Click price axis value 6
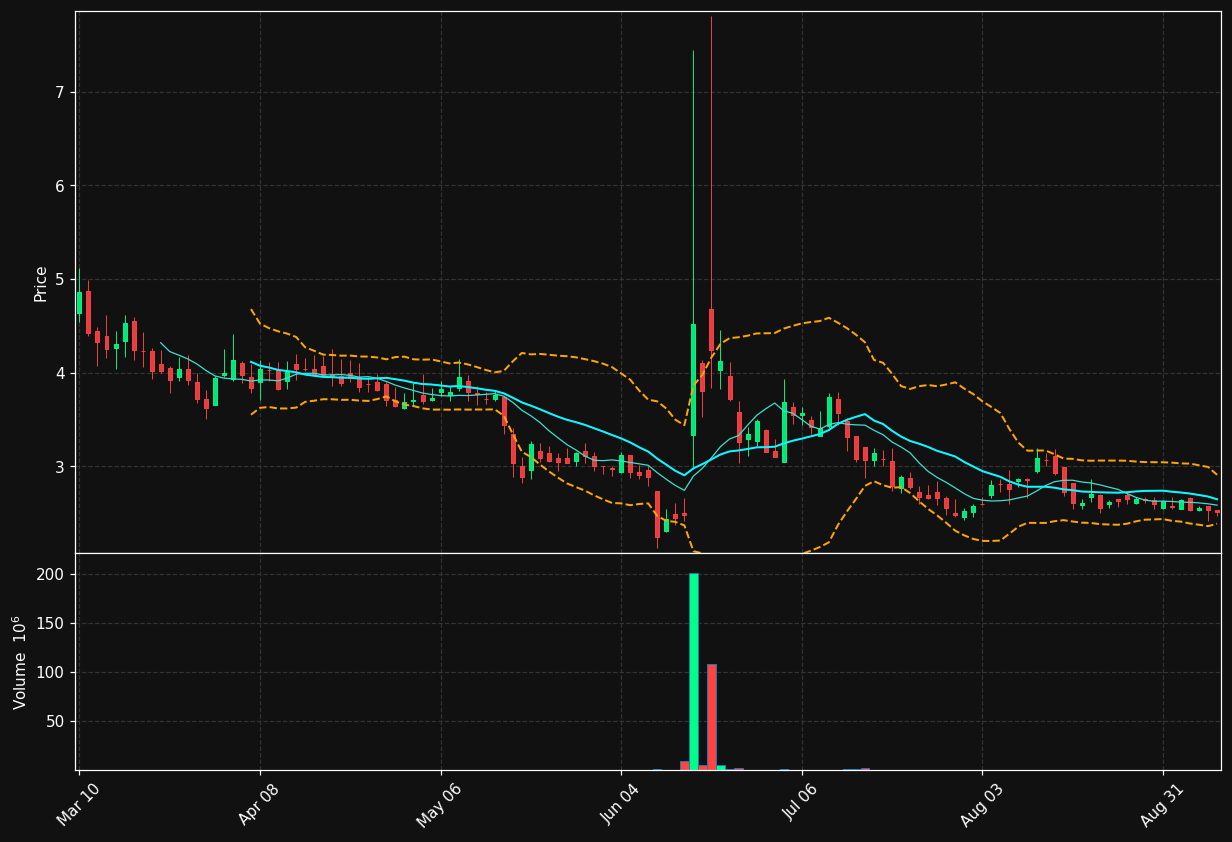 coord(59,186)
